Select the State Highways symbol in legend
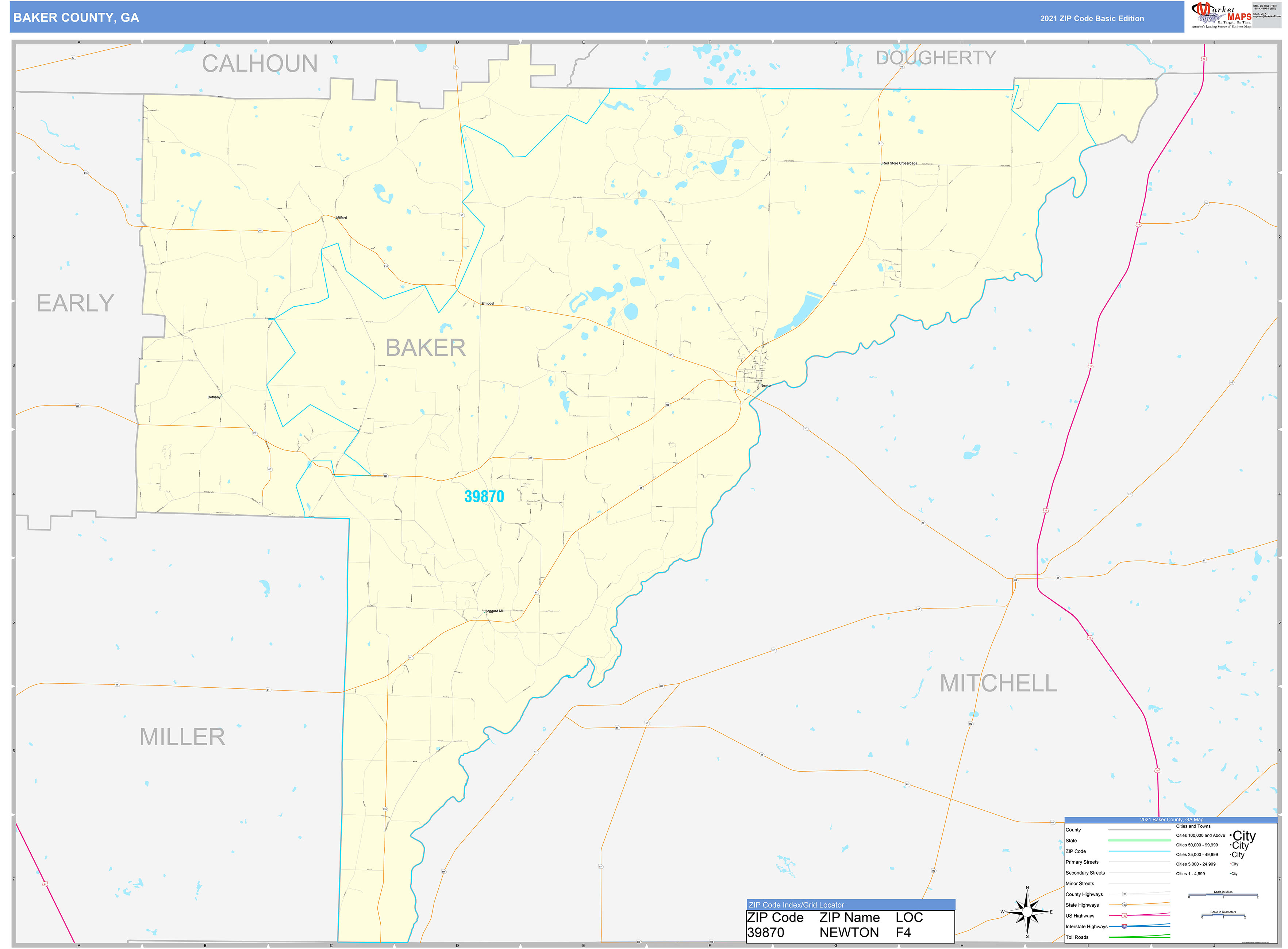 1124,905
